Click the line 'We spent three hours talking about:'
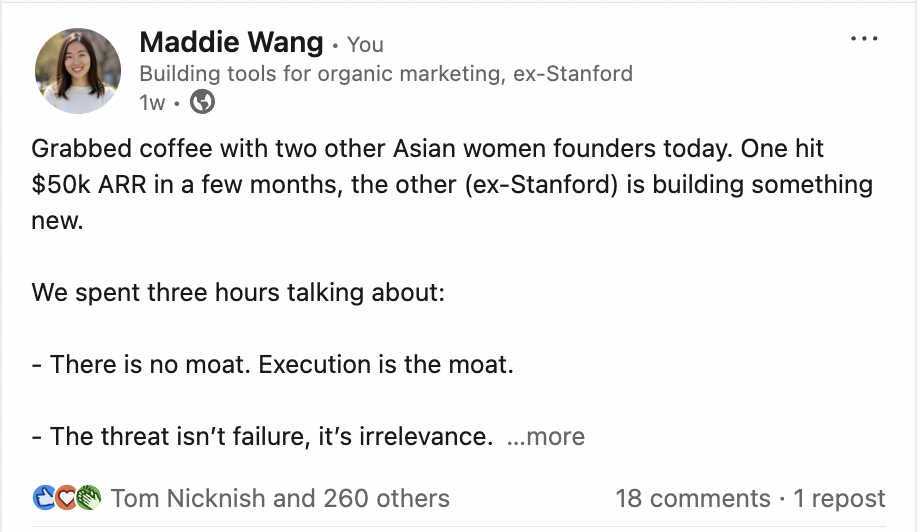This screenshot has width=920, height=532. pyautogui.click(x=238, y=292)
